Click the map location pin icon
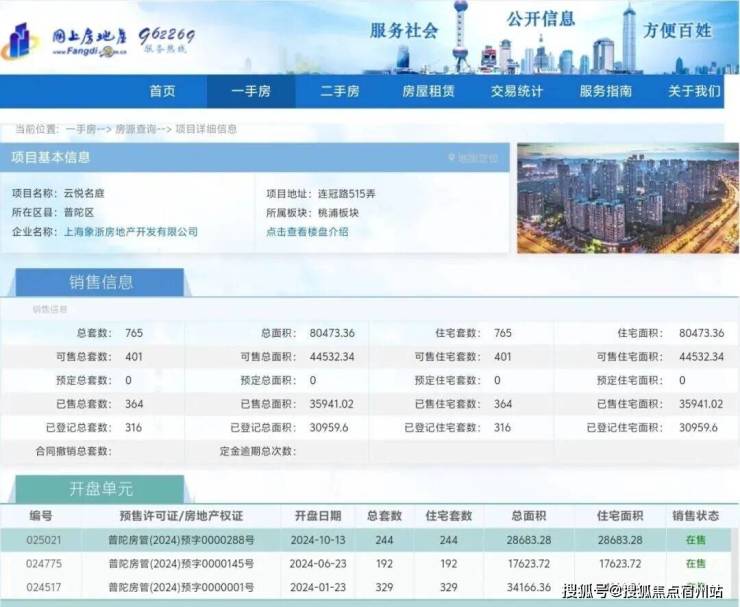 coord(451,158)
